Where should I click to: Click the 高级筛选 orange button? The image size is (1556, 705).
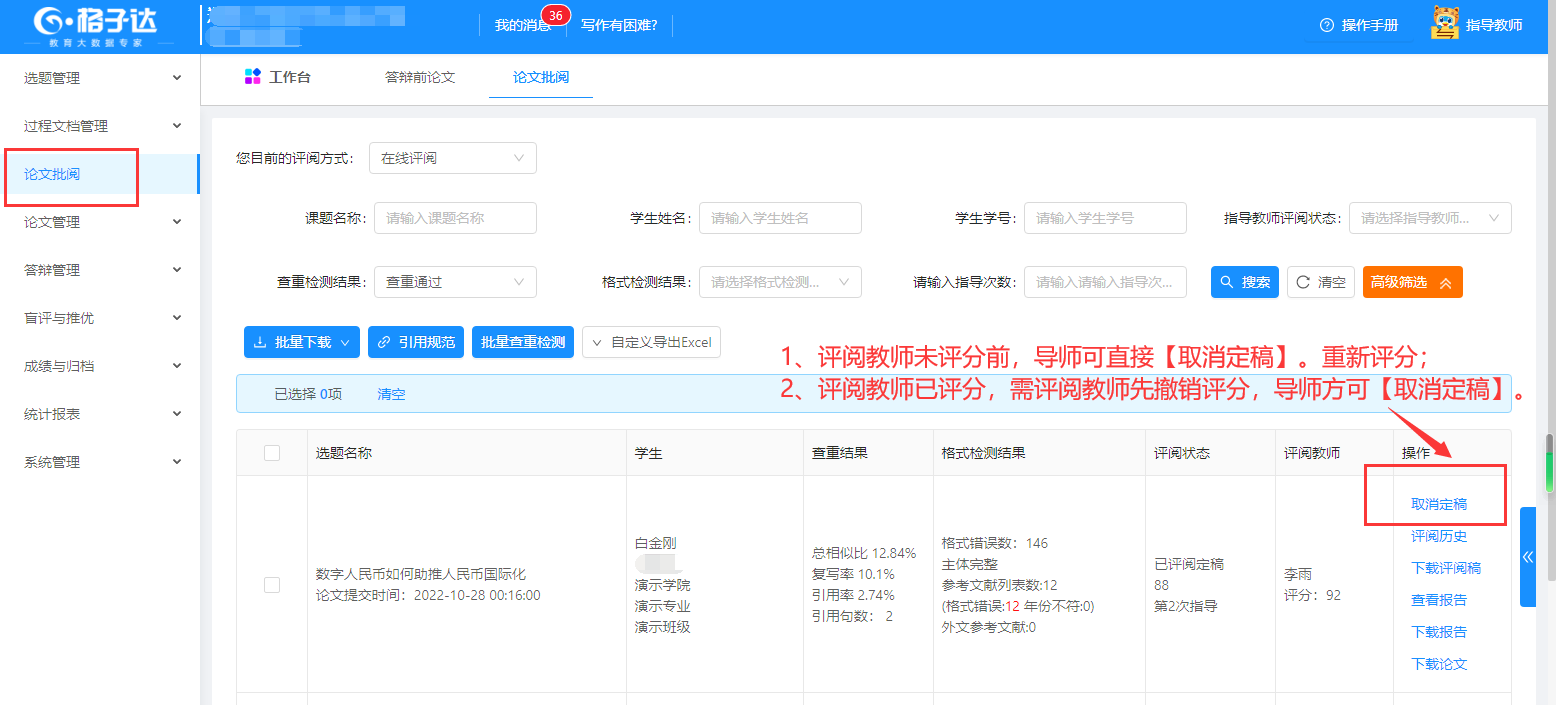coord(1411,282)
